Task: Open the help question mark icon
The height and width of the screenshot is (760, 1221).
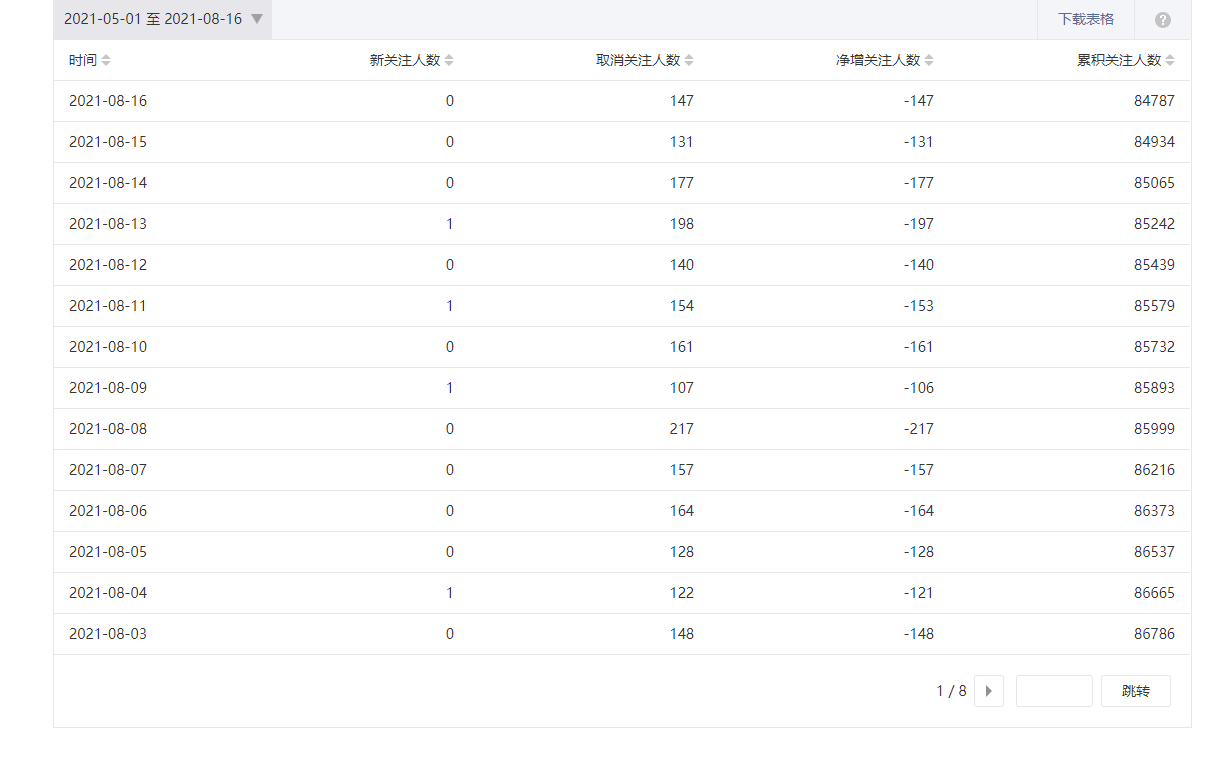Action: tap(1162, 20)
